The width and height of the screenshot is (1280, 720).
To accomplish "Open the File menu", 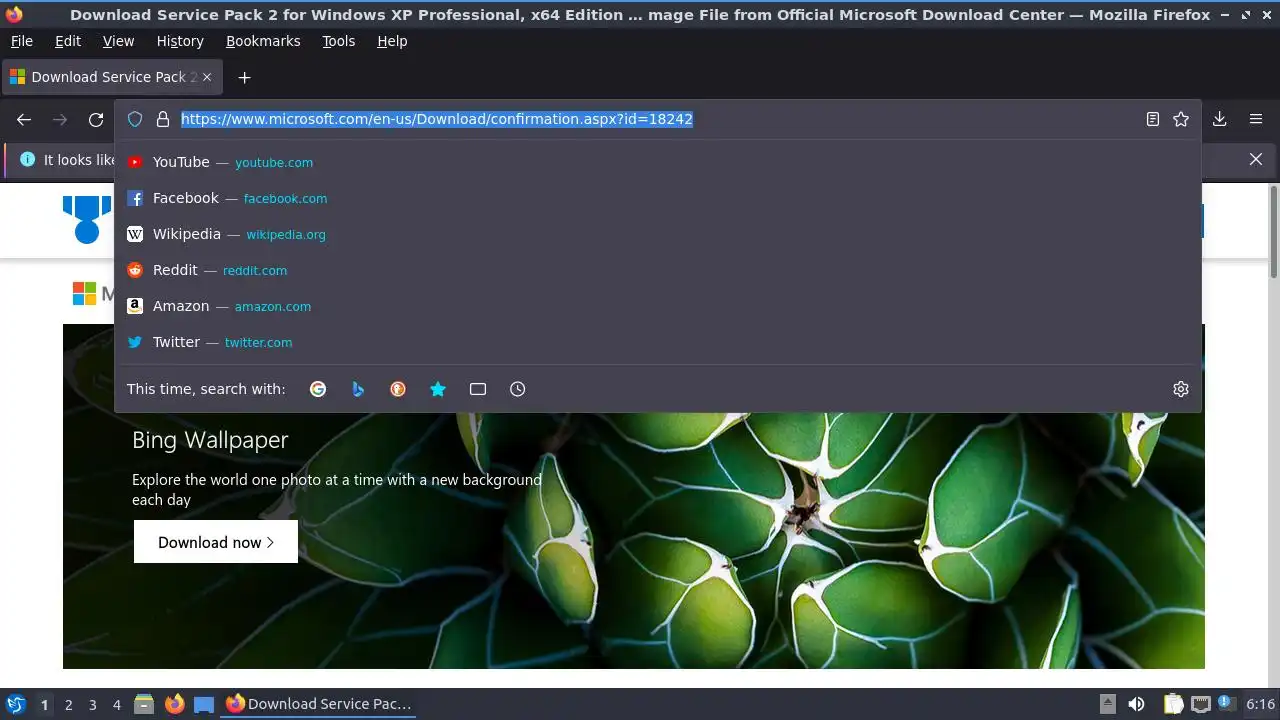I will click(21, 41).
